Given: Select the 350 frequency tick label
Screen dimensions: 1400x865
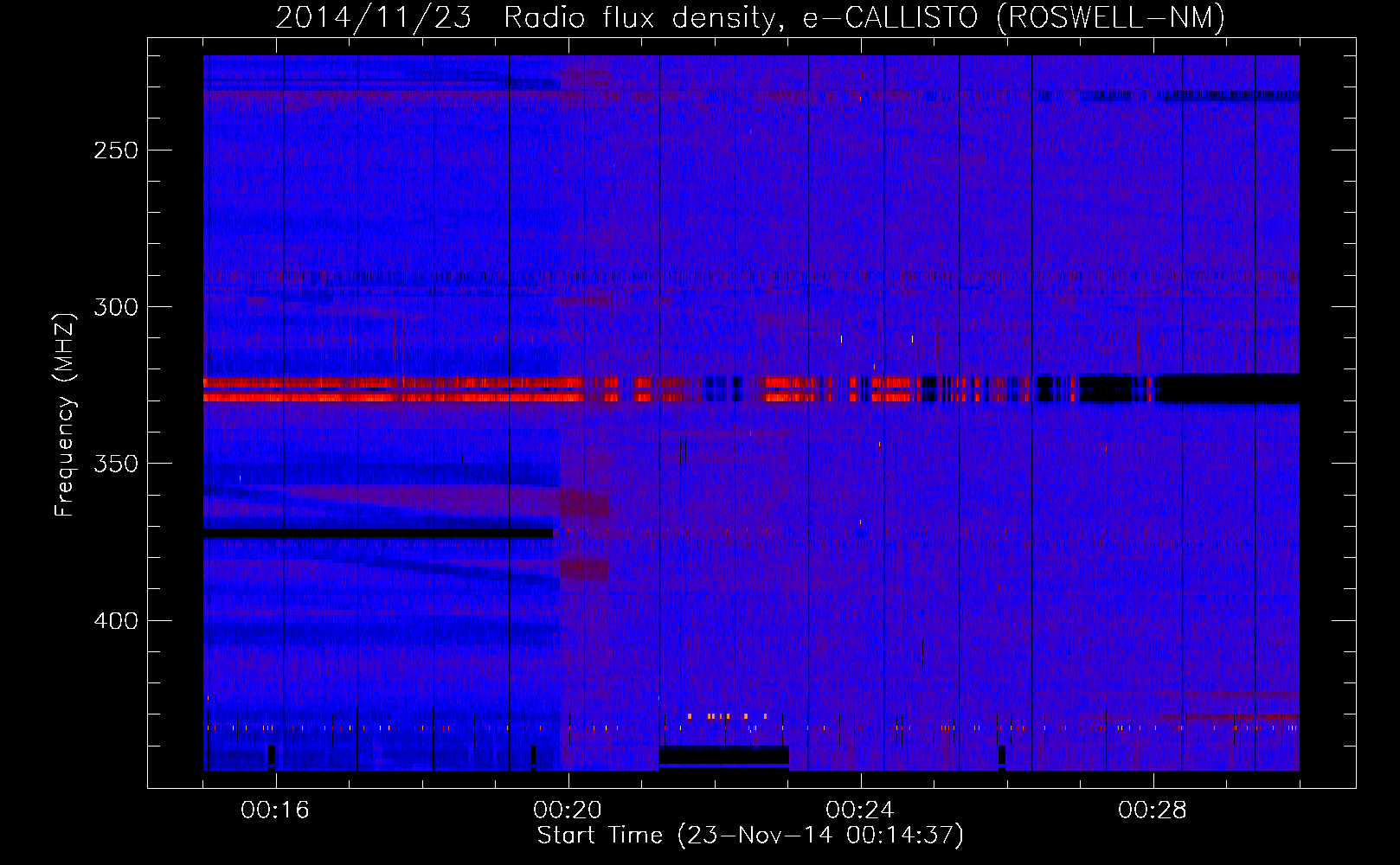Looking at the screenshot, I should click(x=116, y=464).
